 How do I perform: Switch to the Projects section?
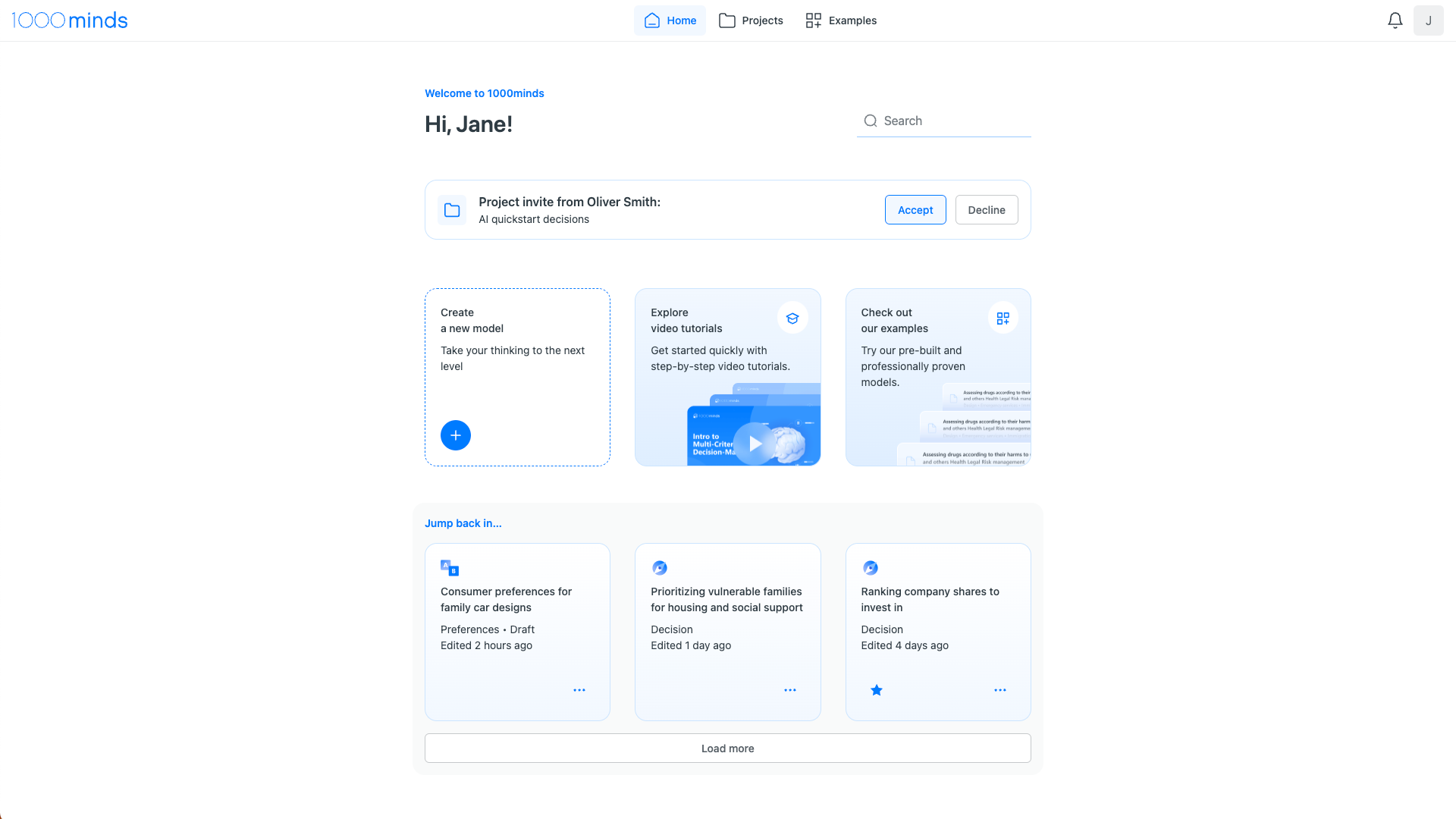point(750,20)
